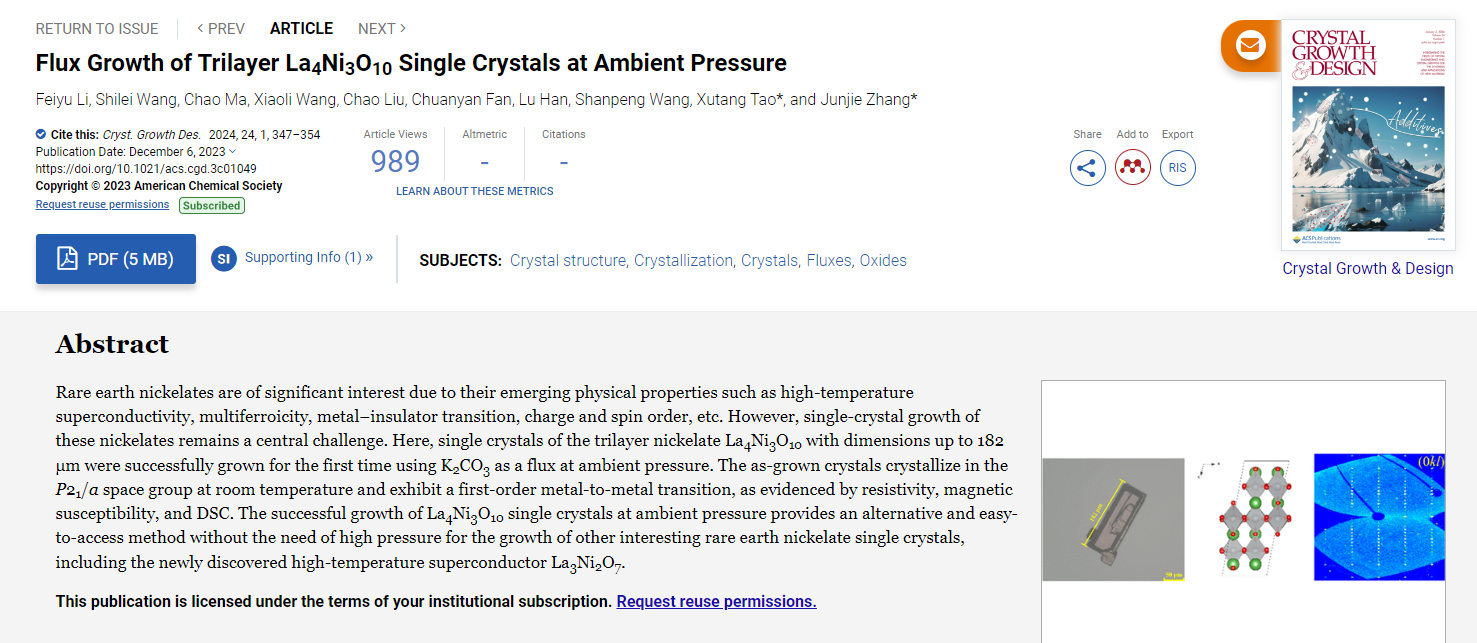
Task: Click the green Subscribed badge
Action: pos(212,205)
